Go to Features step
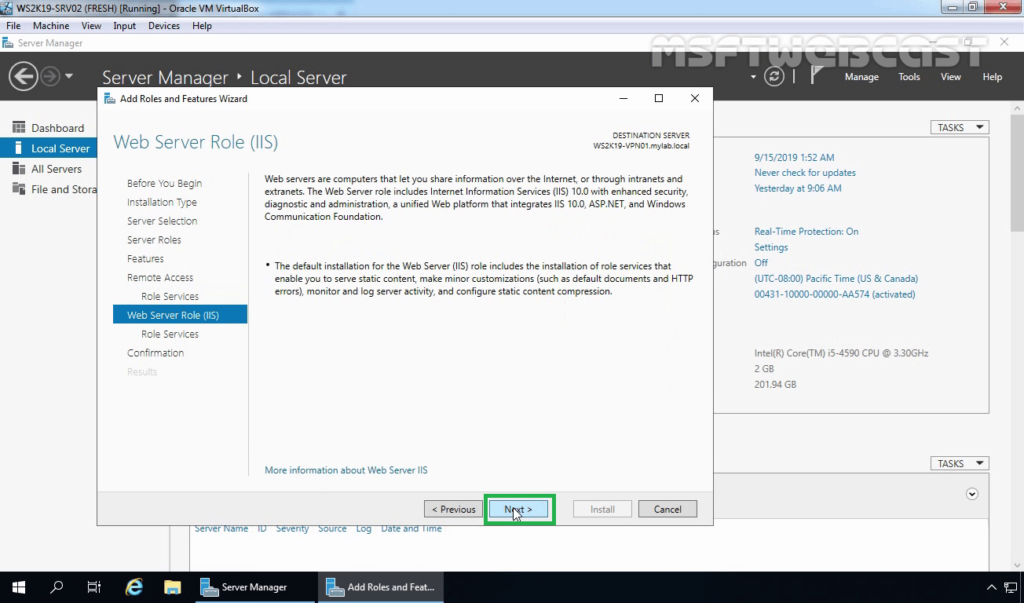Screen dimensions: 1024x603 click(145, 259)
